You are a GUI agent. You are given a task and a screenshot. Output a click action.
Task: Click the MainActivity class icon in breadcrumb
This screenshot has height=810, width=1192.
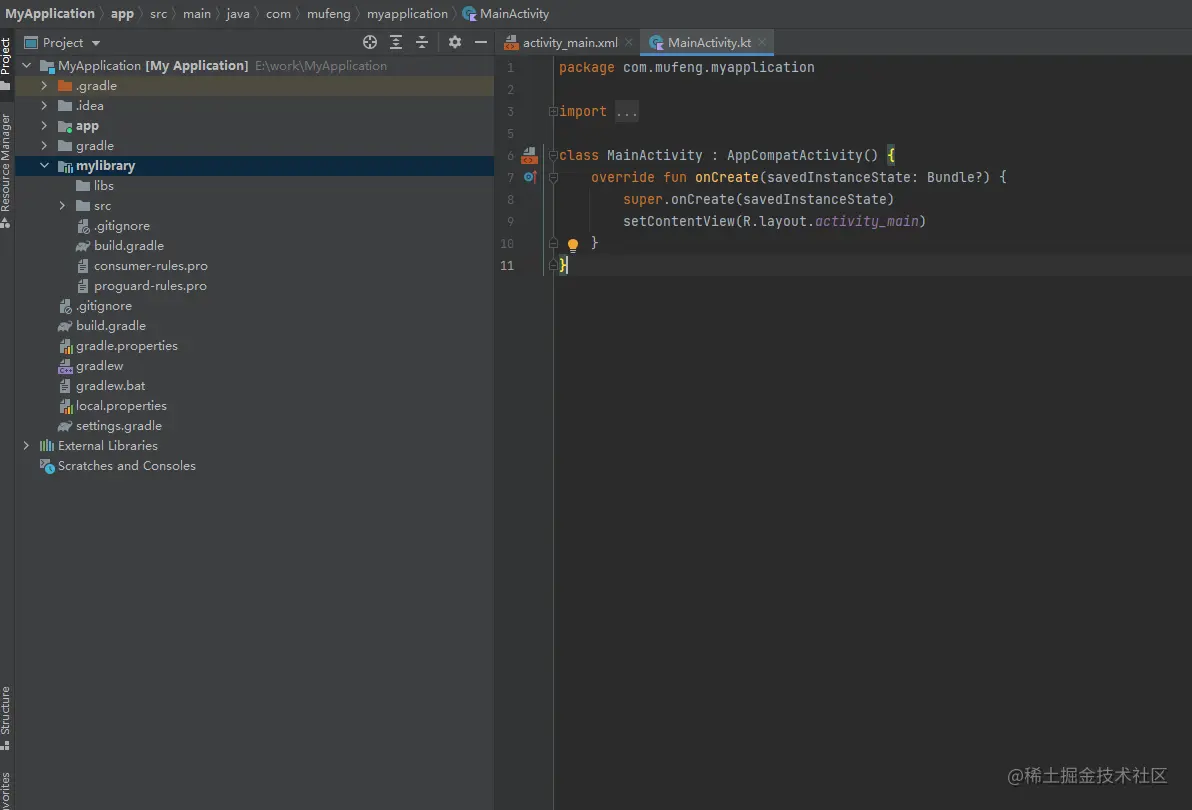pyautogui.click(x=469, y=14)
